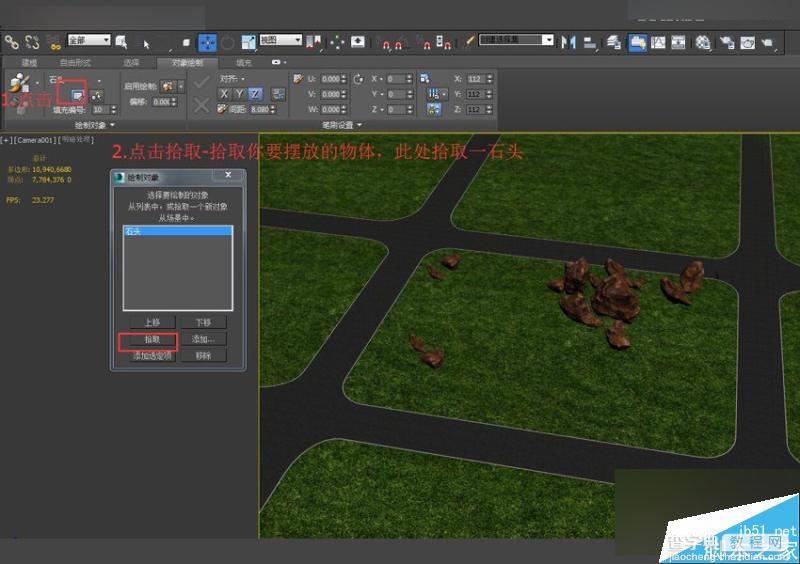Click the 添加选定项 button in the dialog
Image resolution: width=800 pixels, height=564 pixels.
tap(152, 355)
